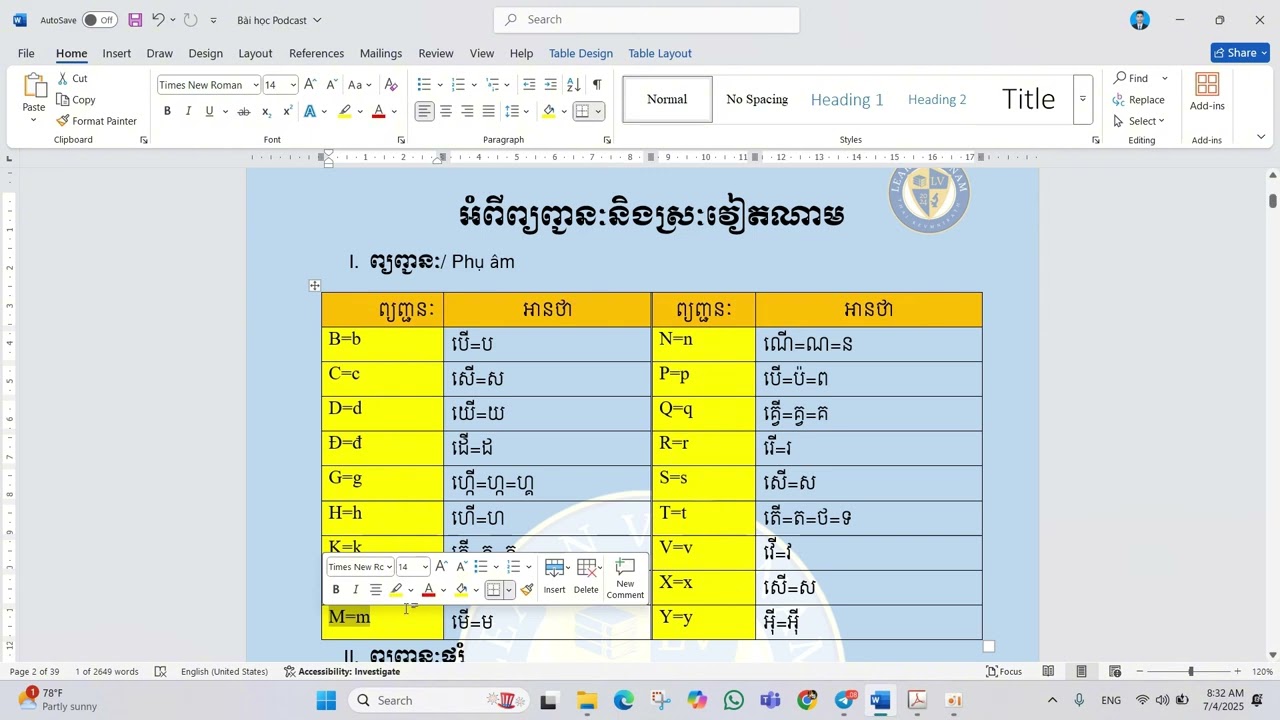This screenshot has height=720, width=1280.
Task: Click the ribbon Search box
Action: pyautogui.click(x=646, y=20)
